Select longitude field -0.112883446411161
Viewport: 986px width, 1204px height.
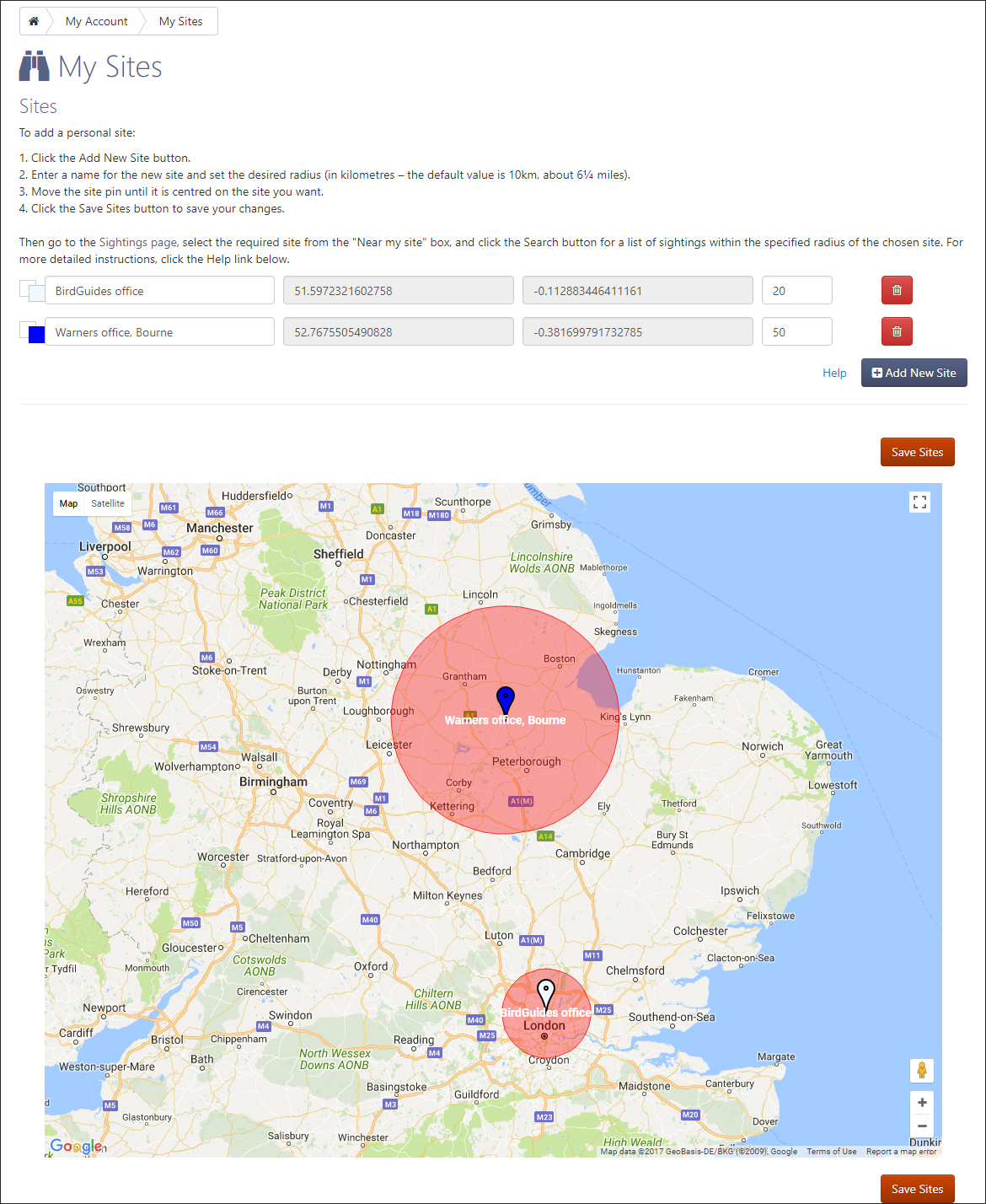pos(637,290)
